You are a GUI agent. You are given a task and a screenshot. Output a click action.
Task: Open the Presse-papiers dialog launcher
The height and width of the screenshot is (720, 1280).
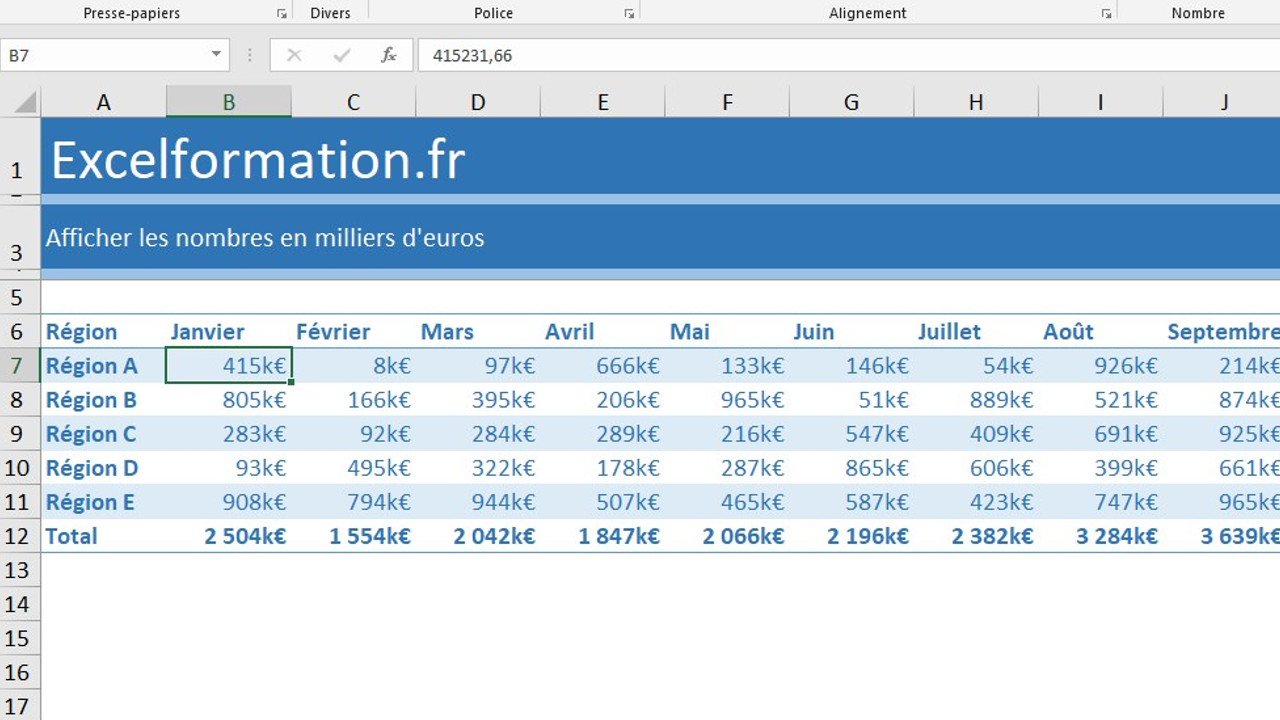(x=281, y=14)
